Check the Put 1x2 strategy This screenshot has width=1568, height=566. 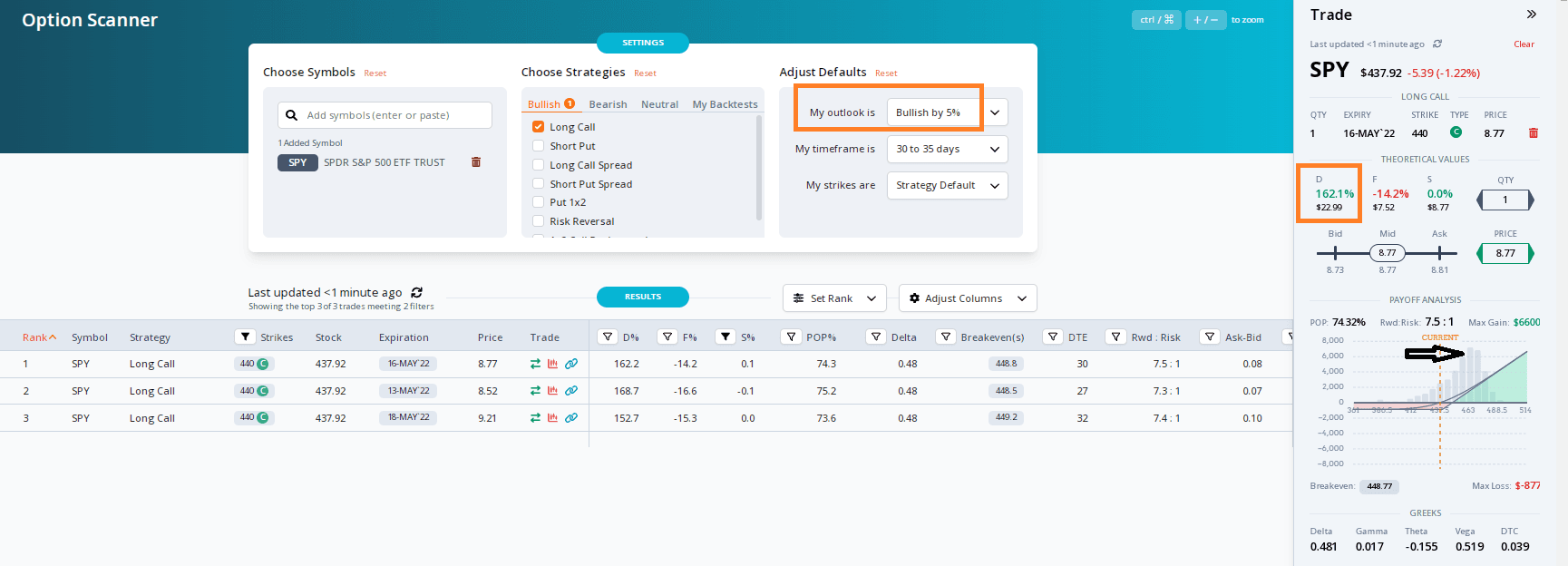pyautogui.click(x=538, y=202)
